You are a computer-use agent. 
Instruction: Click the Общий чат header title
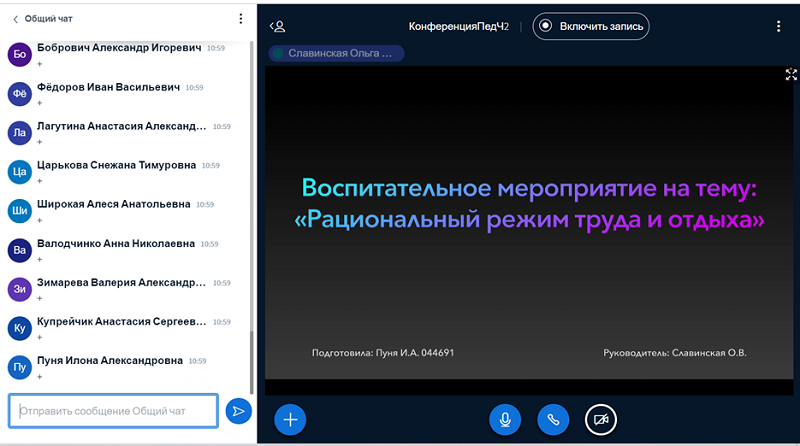click(x=48, y=19)
